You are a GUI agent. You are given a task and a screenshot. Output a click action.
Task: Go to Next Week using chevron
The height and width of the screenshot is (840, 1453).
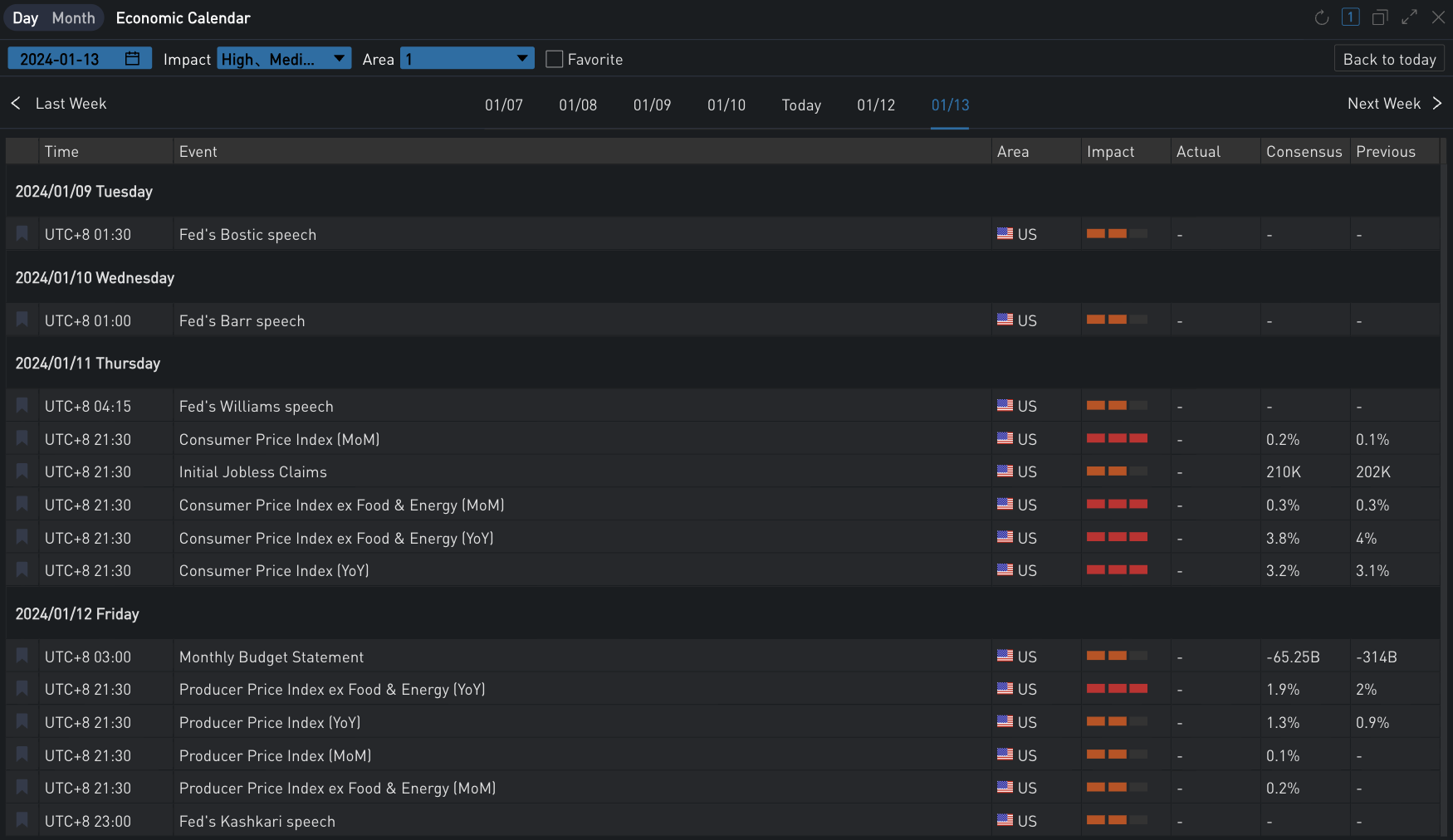pos(1437,104)
